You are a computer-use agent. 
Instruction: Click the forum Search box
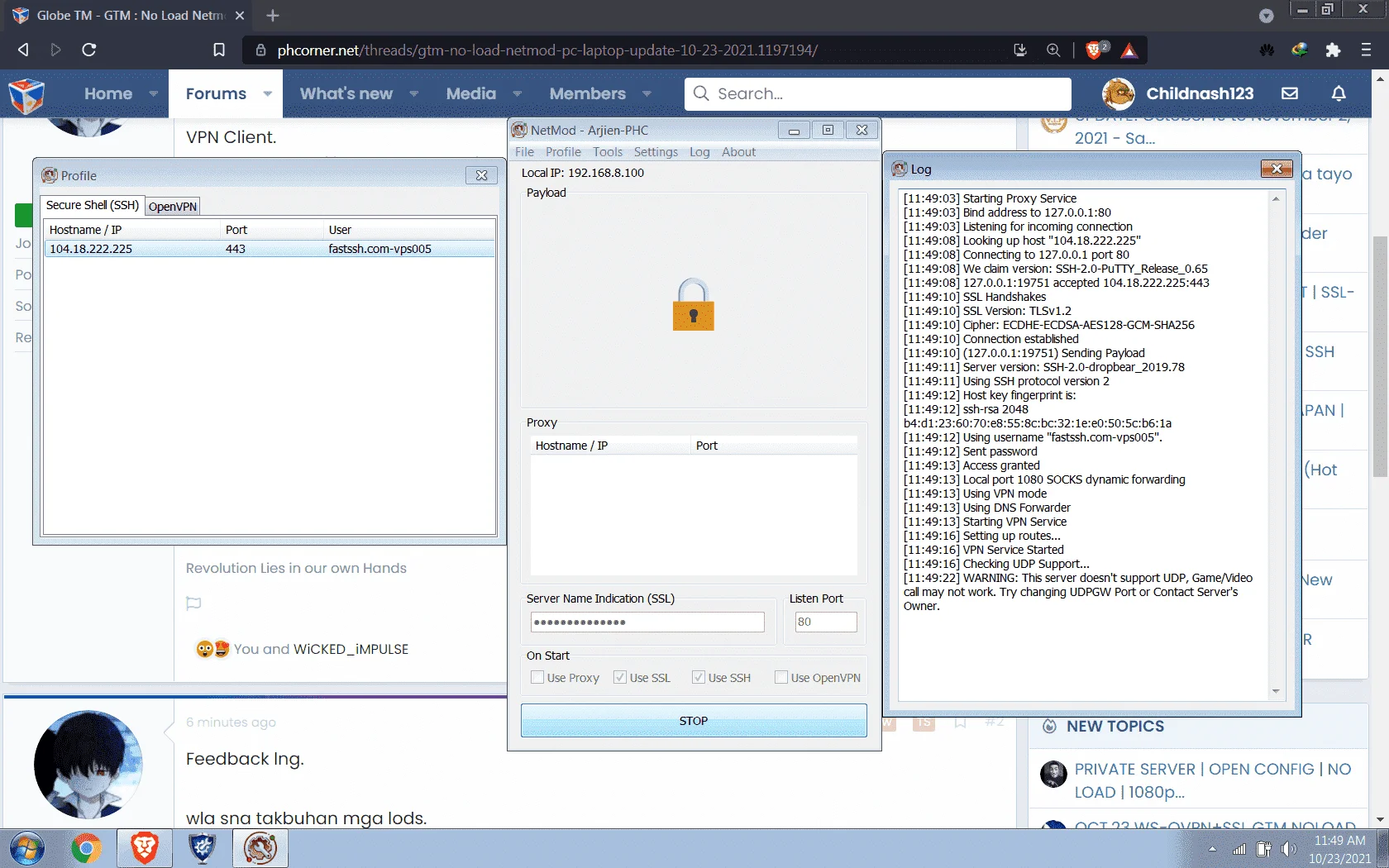click(878, 93)
